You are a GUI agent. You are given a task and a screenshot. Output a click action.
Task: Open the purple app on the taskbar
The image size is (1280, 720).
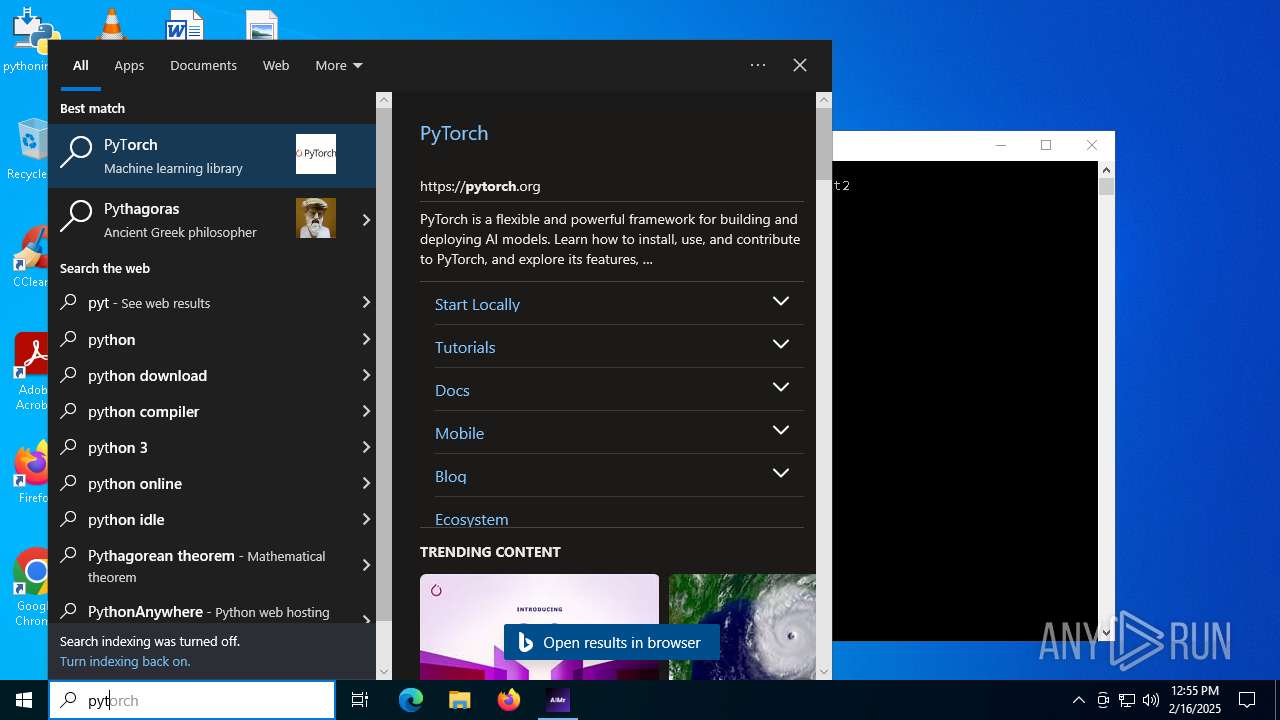pyautogui.click(x=558, y=700)
